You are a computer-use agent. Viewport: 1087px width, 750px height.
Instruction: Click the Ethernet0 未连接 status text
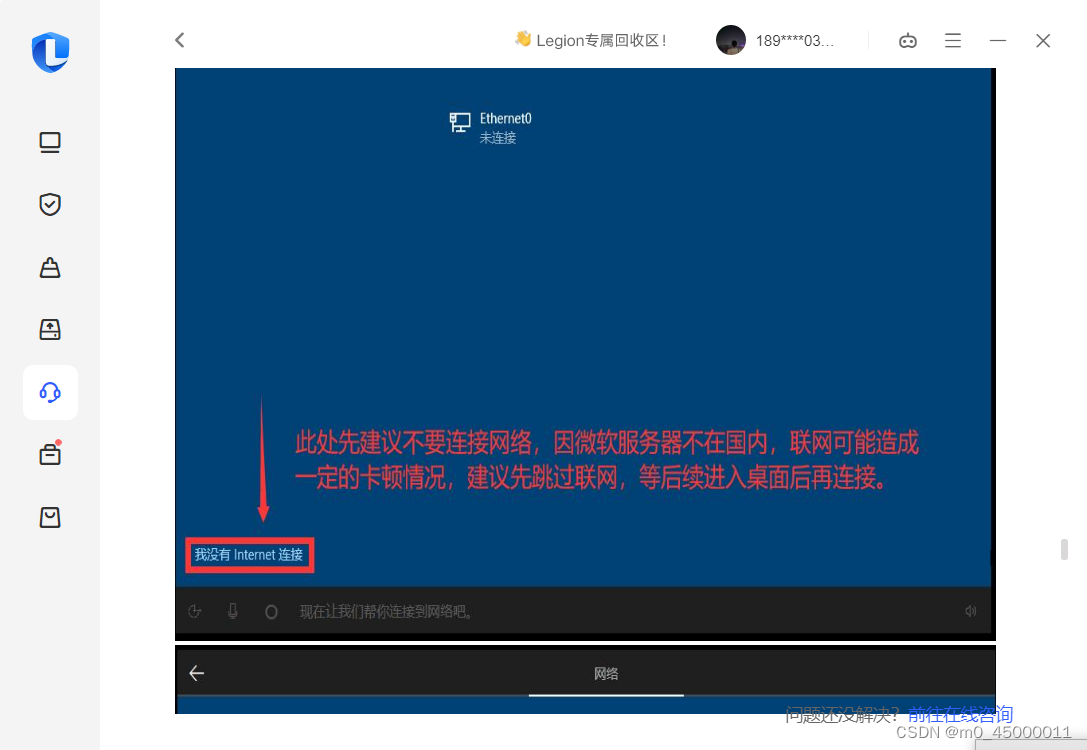[498, 138]
